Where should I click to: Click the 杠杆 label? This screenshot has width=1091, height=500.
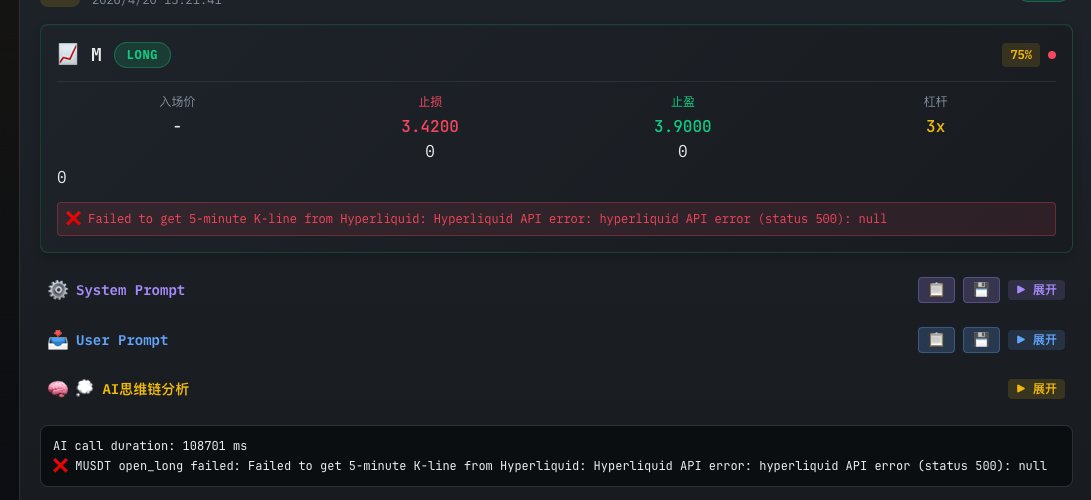point(935,102)
